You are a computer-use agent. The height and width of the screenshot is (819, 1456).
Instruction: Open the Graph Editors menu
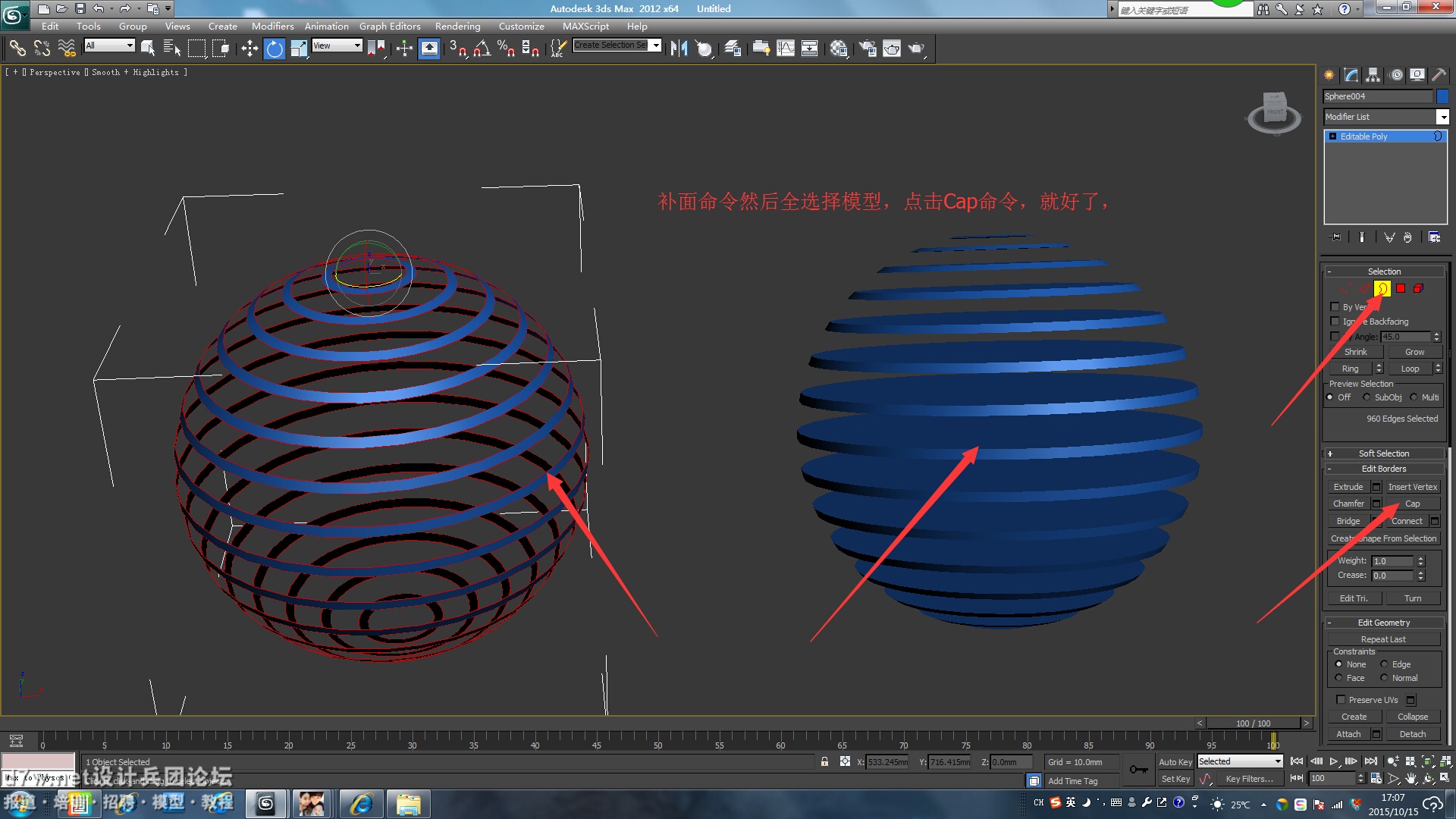click(390, 26)
